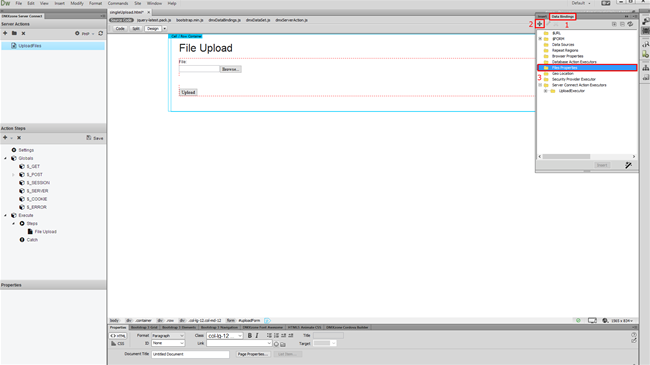The image size is (650, 365).
Task: Switch to the Data Bindings tab
Action: point(563,17)
